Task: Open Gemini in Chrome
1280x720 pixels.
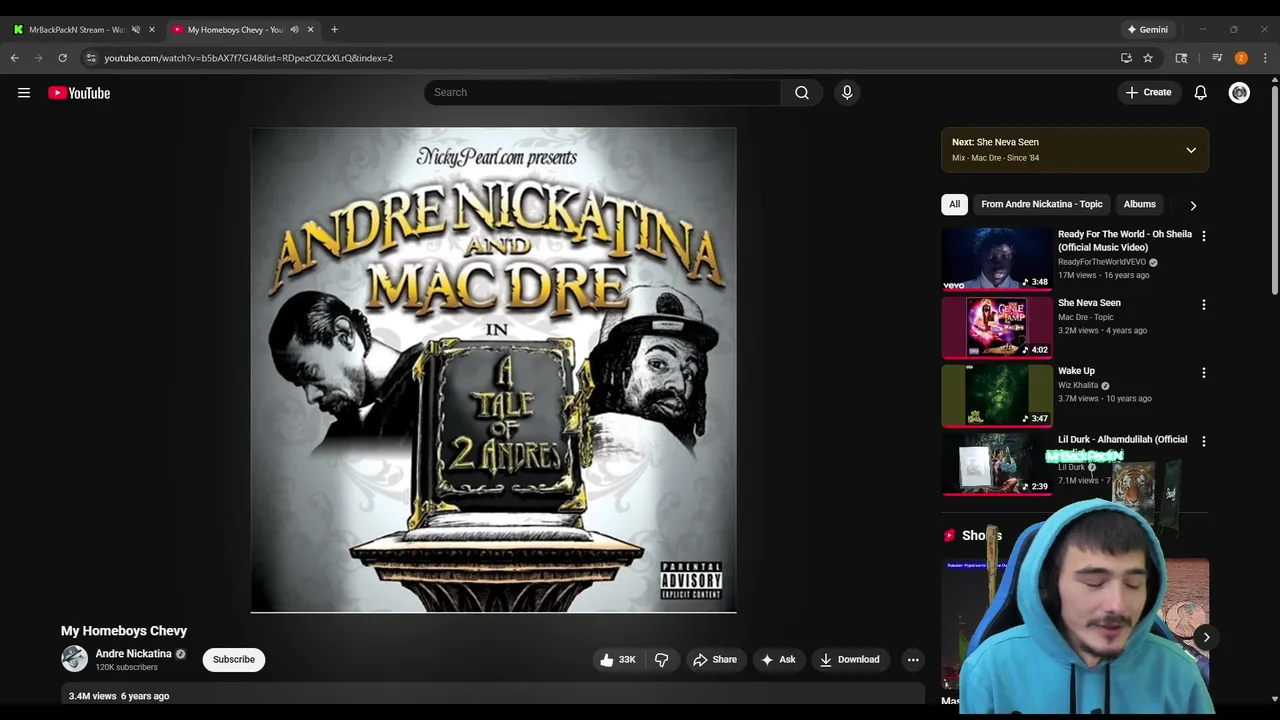Action: pyautogui.click(x=1146, y=29)
